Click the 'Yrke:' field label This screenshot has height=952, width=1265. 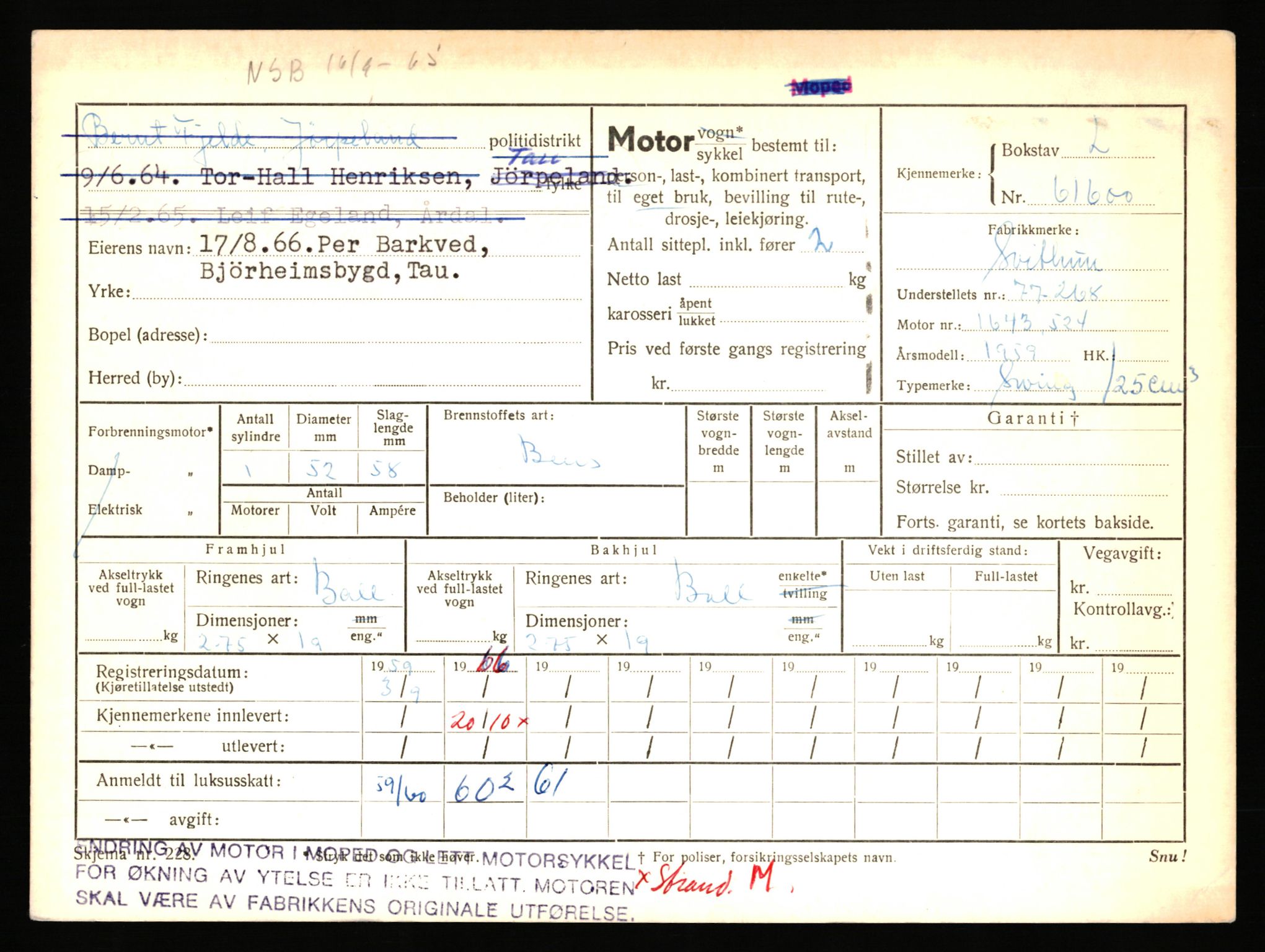(x=109, y=291)
